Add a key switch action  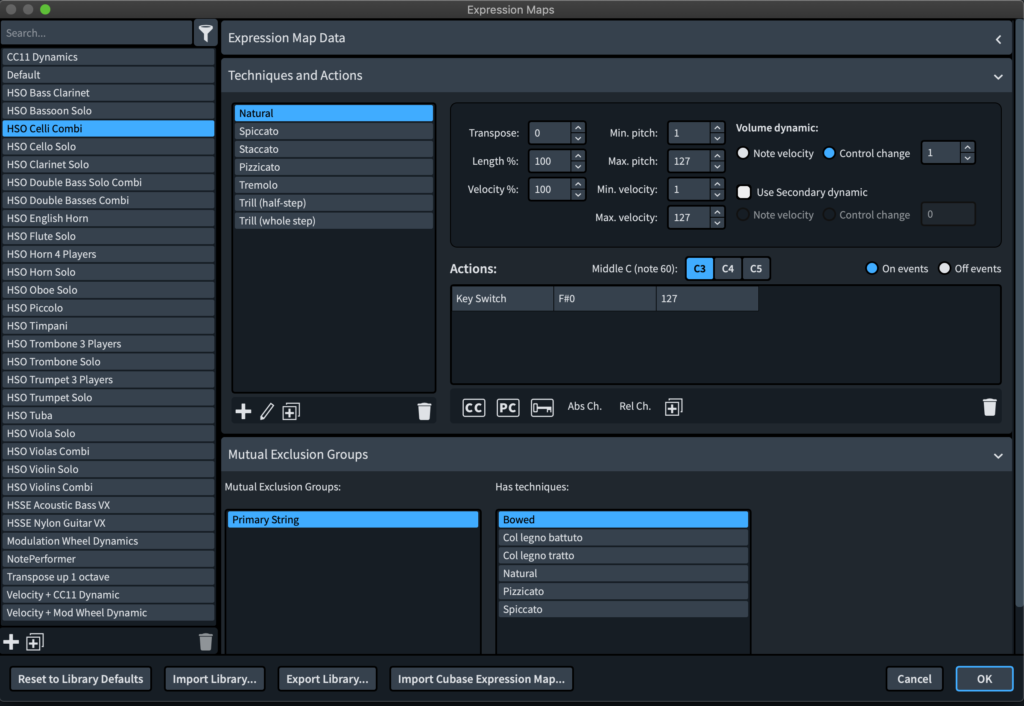tap(542, 408)
